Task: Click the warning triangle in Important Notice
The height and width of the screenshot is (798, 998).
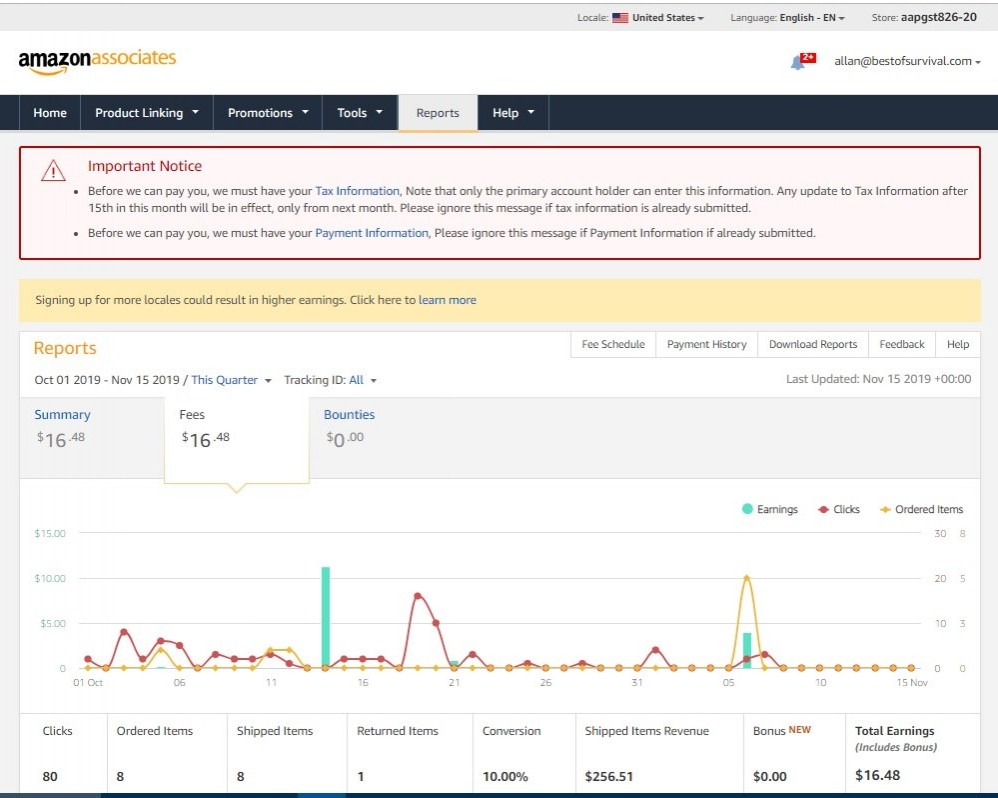Action: [53, 171]
